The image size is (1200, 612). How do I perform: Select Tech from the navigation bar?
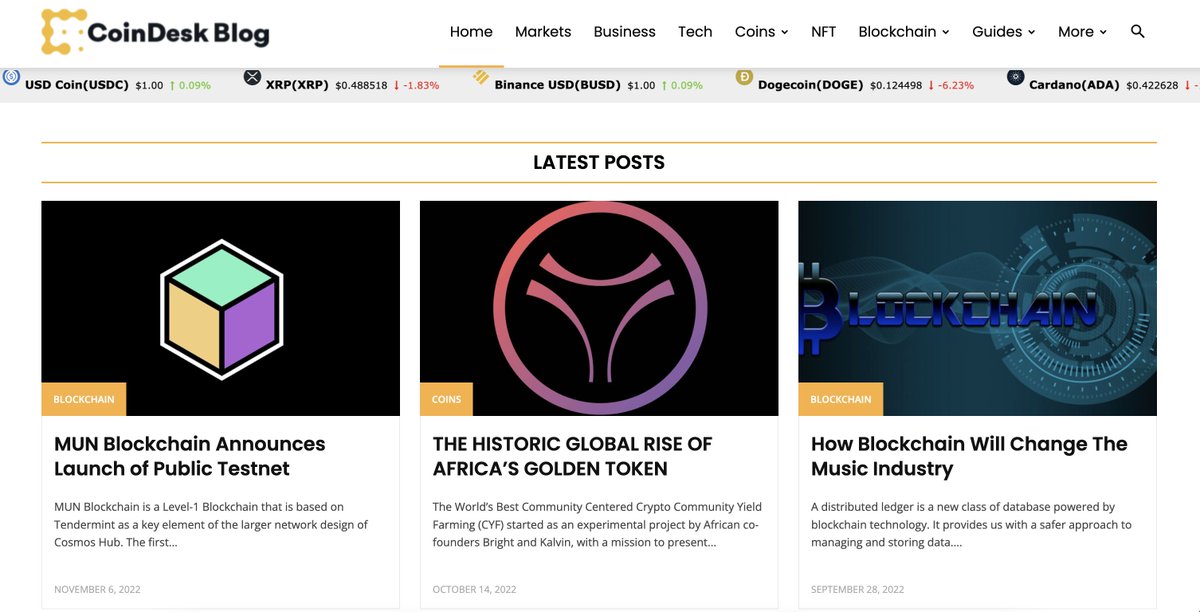pyautogui.click(x=695, y=31)
